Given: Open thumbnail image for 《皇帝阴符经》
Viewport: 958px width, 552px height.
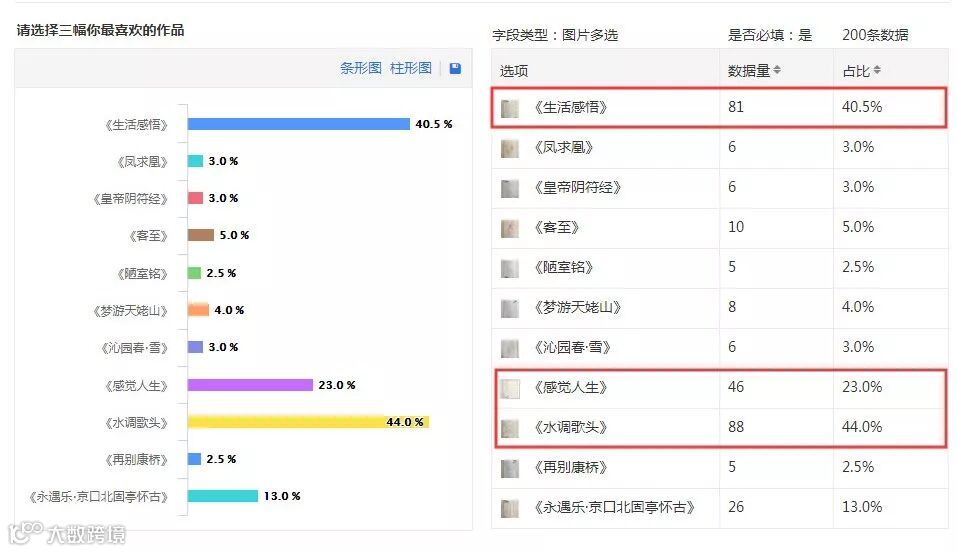Looking at the screenshot, I should (x=510, y=188).
